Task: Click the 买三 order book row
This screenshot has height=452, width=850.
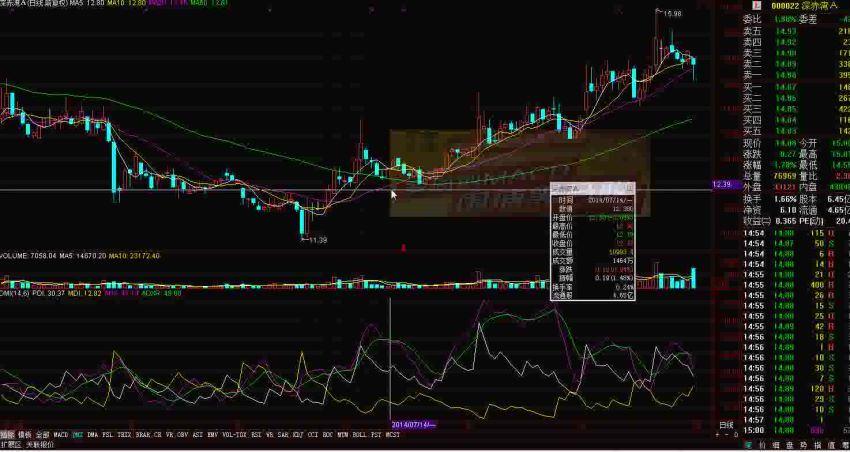Action: tap(796, 109)
